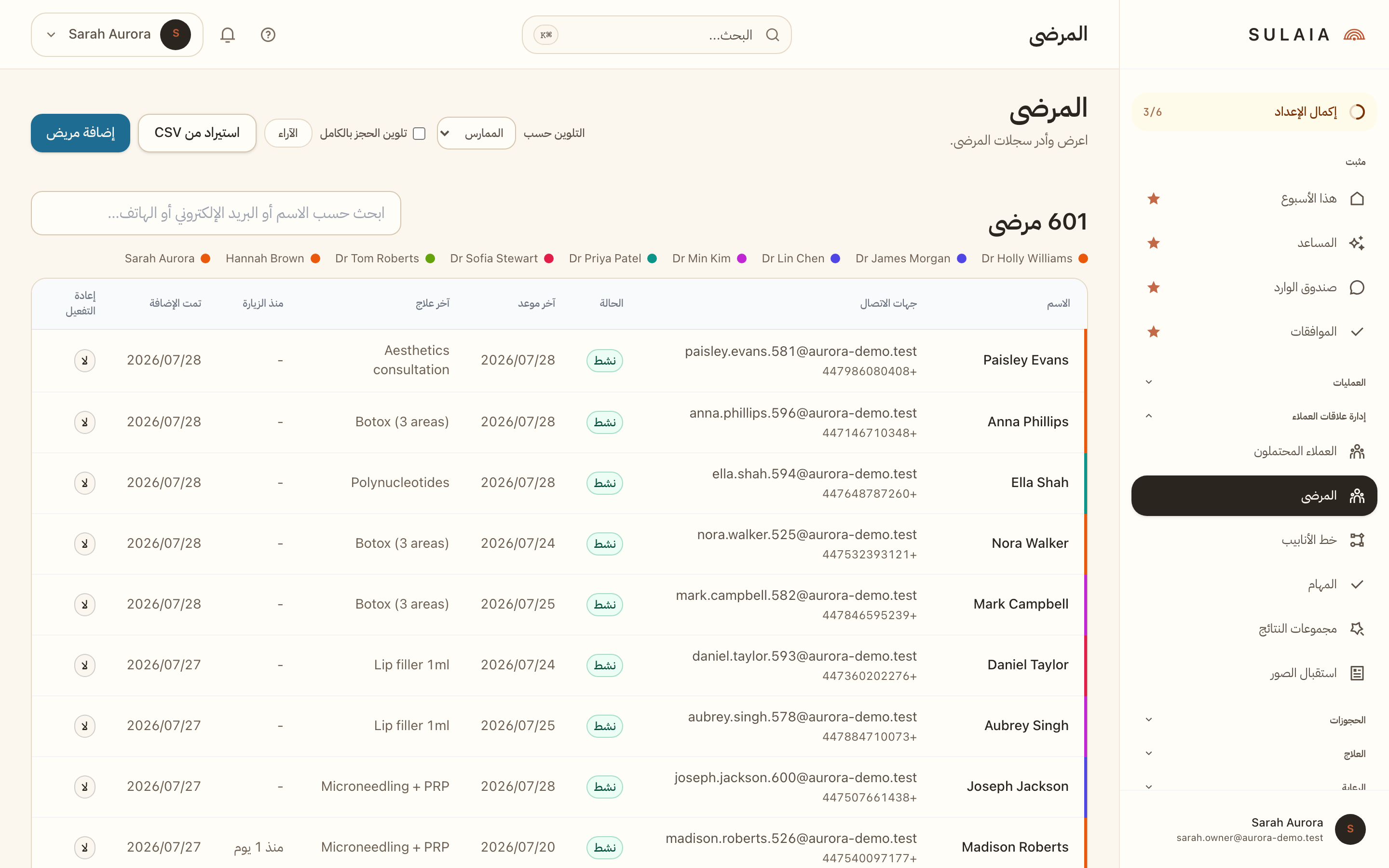The height and width of the screenshot is (868, 1389).
Task: Click reactivation icon for Joseph Jackson
Action: [x=84, y=787]
